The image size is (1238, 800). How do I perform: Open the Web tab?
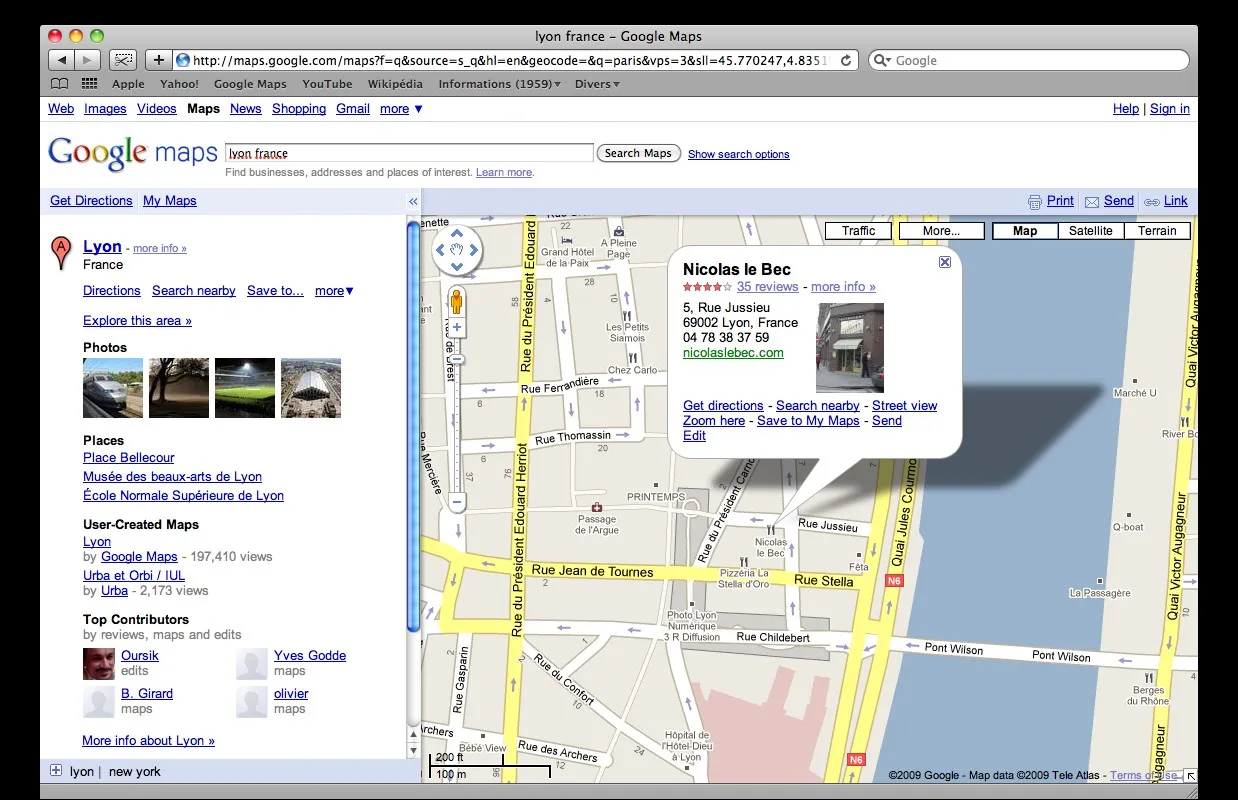(x=61, y=109)
